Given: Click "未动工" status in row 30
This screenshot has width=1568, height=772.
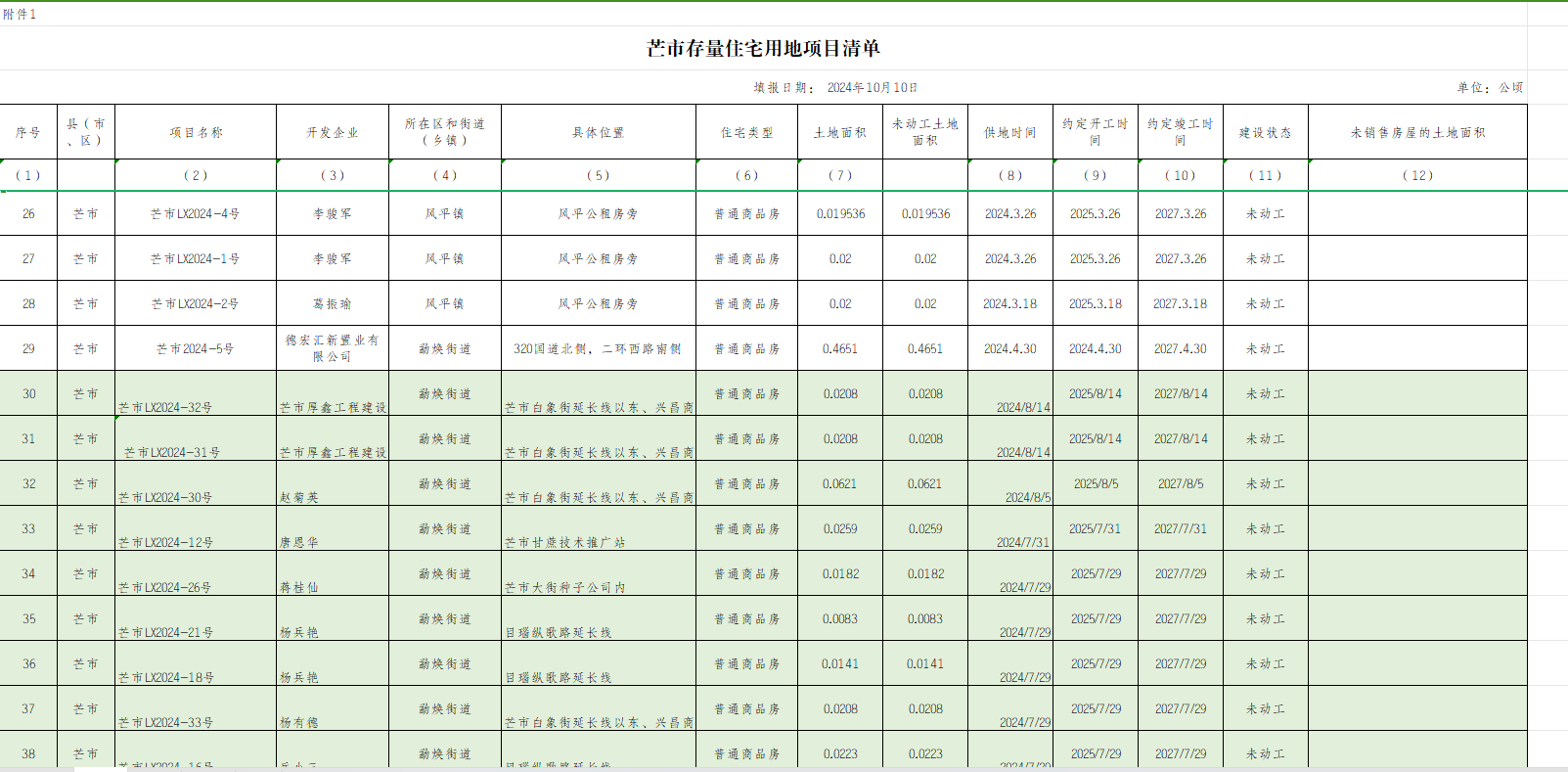Looking at the screenshot, I should click(x=1266, y=393).
